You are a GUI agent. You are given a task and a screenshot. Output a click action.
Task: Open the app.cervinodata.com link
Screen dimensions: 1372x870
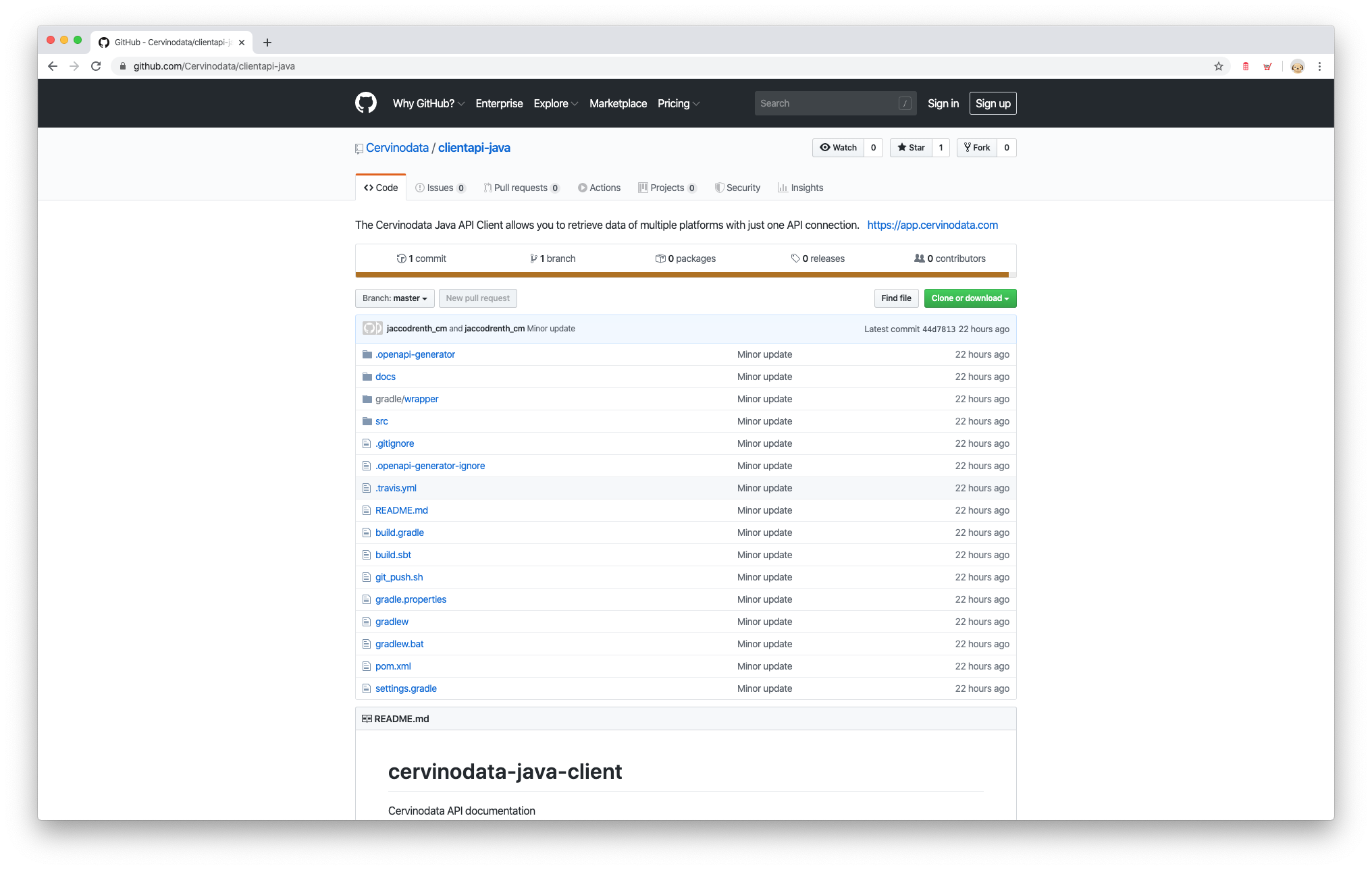click(932, 225)
